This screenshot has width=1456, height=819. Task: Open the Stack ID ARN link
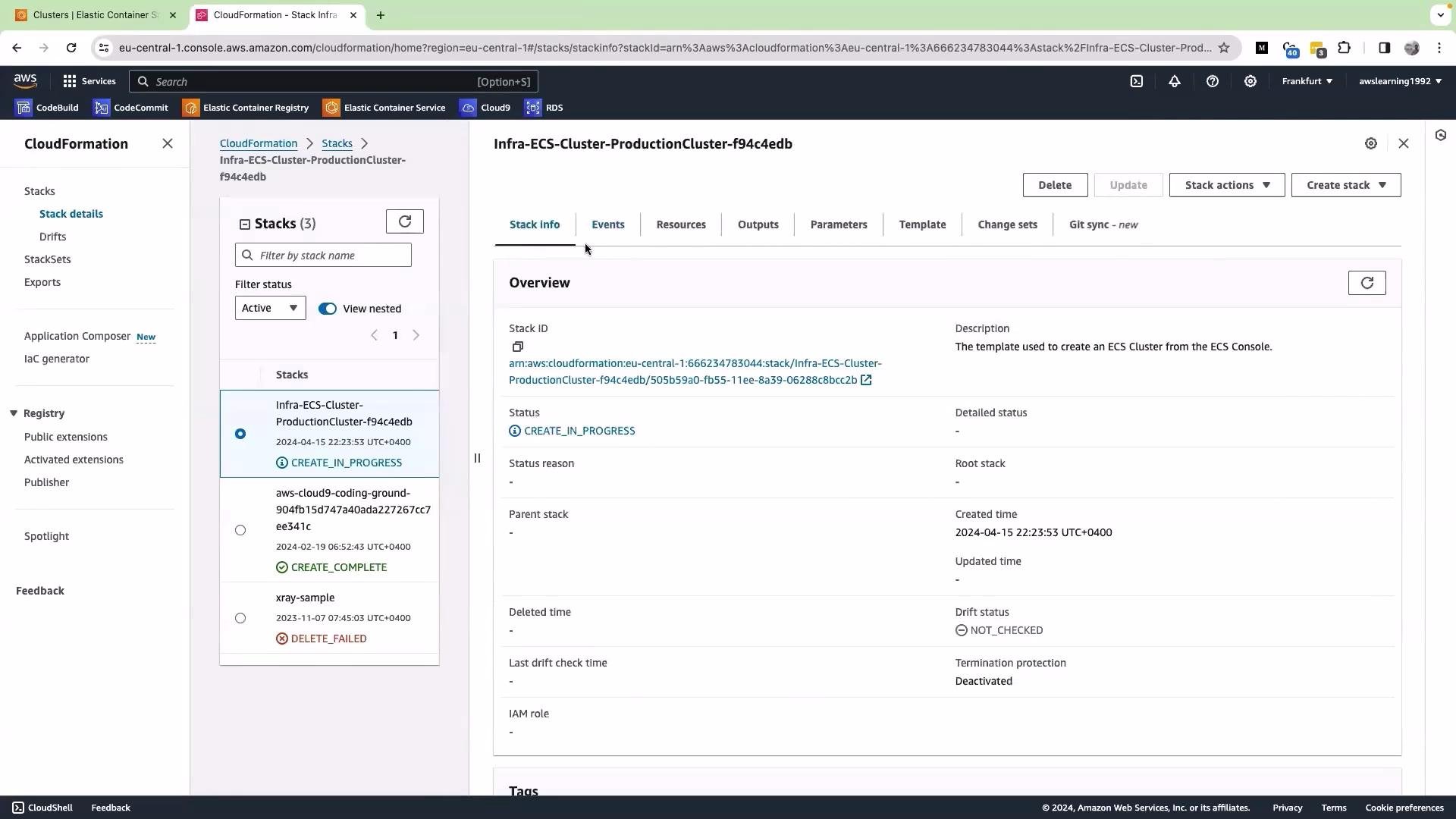(x=695, y=372)
